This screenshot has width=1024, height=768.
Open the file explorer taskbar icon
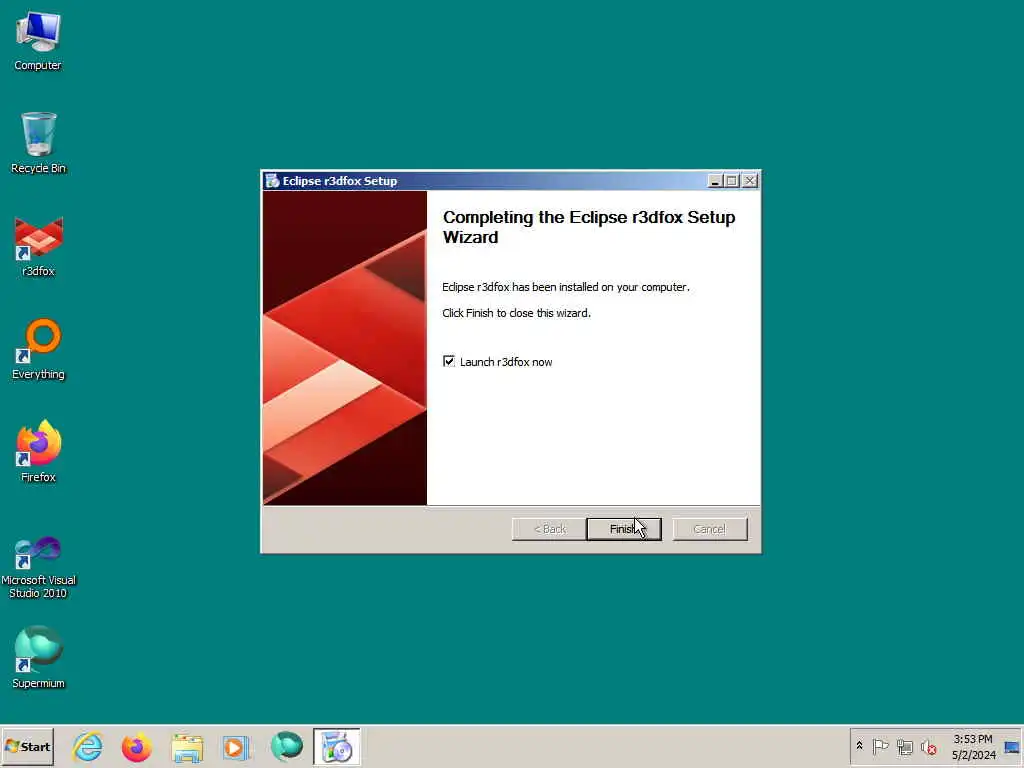187,746
